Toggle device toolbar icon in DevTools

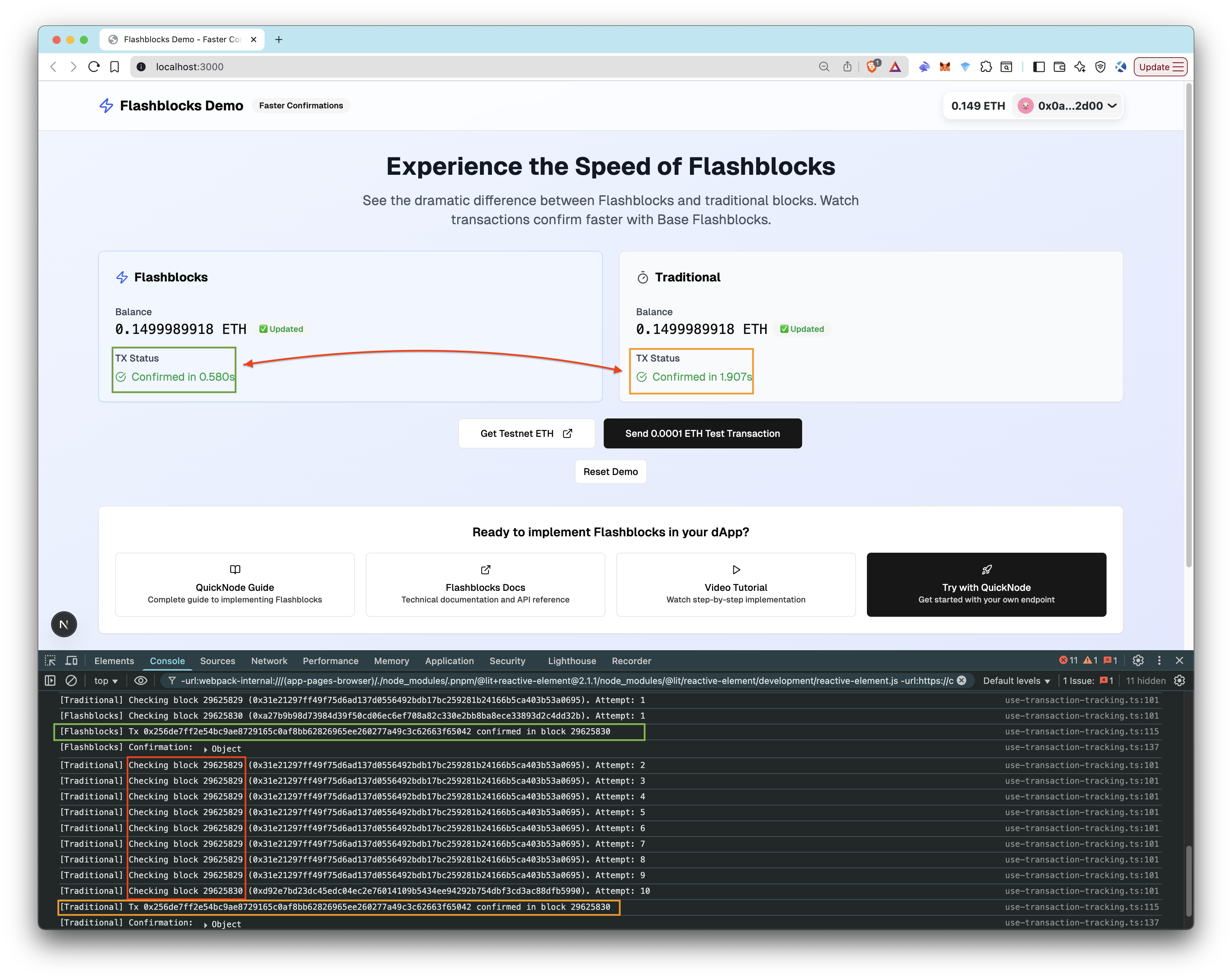[72, 661]
